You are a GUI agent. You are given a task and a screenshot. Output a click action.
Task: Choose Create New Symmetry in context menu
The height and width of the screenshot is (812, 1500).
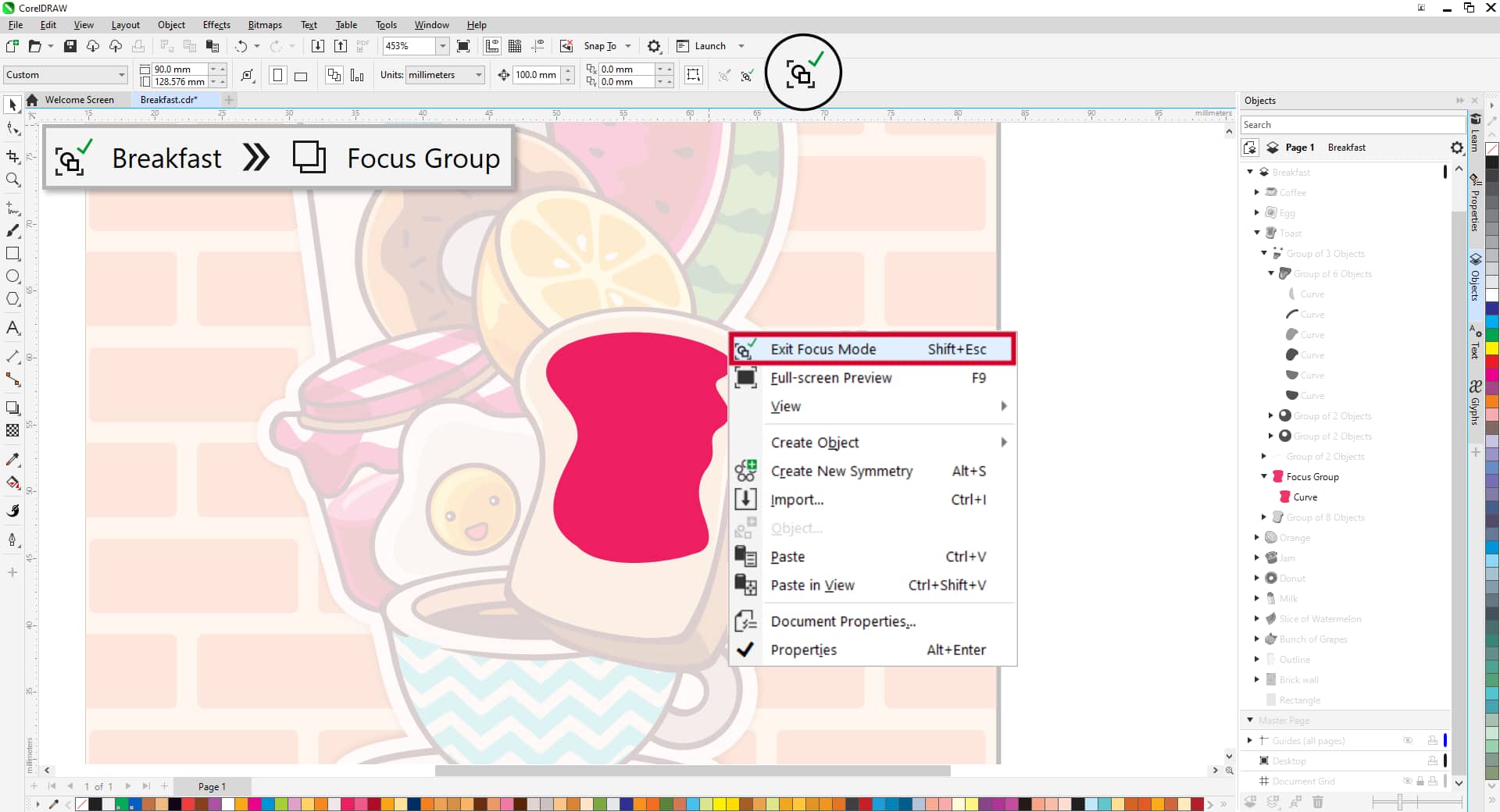tap(873, 471)
